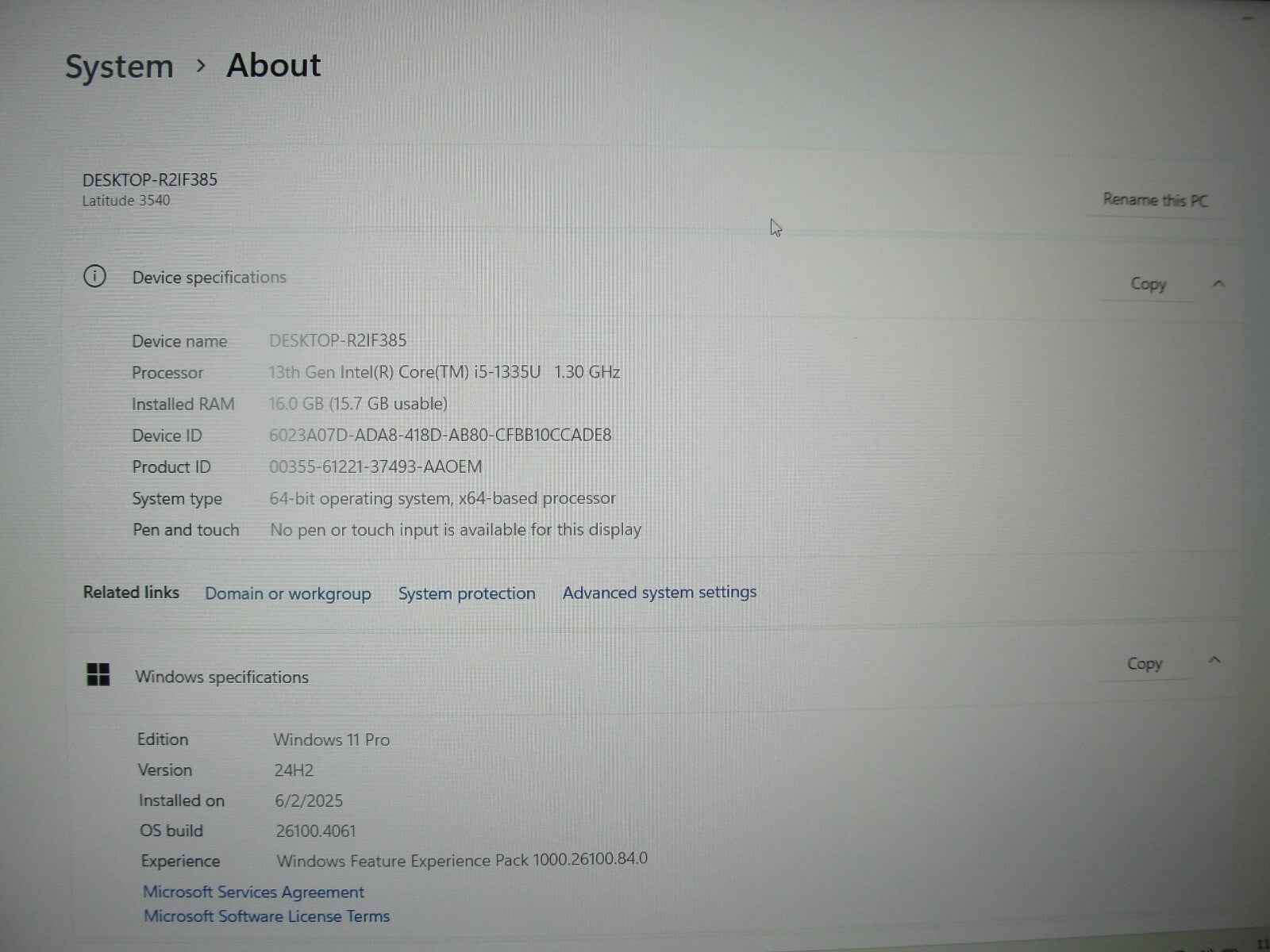Viewport: 1270px width, 952px height.
Task: Open Microsoft Software License Terms
Action: [267, 916]
